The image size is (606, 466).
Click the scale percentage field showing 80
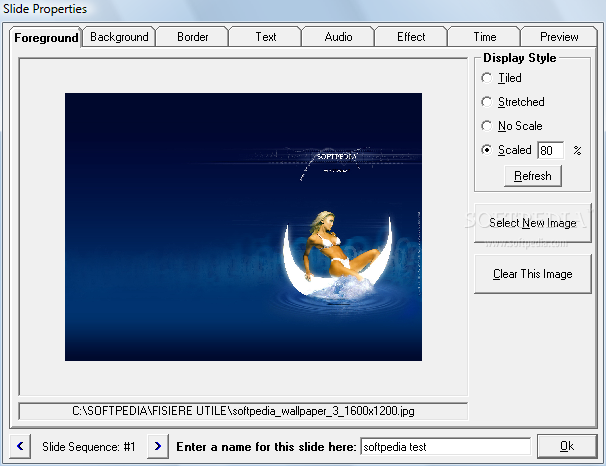point(550,150)
